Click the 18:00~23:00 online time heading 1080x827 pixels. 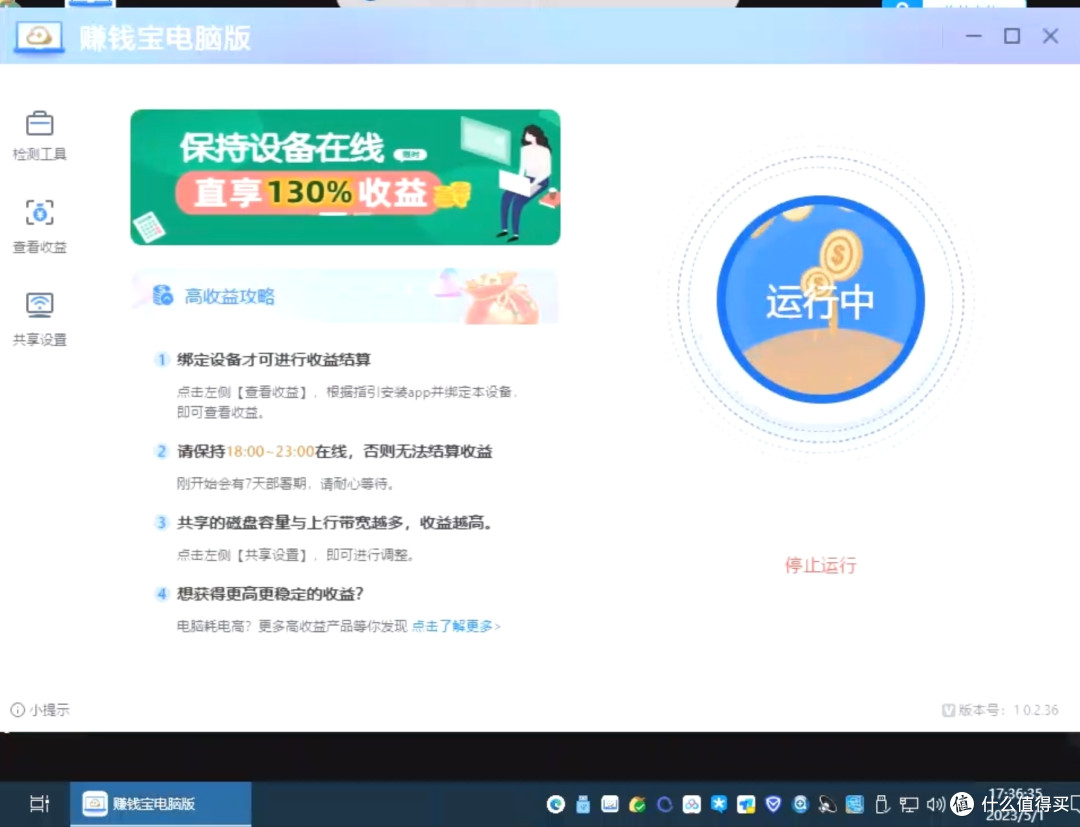pos(335,452)
